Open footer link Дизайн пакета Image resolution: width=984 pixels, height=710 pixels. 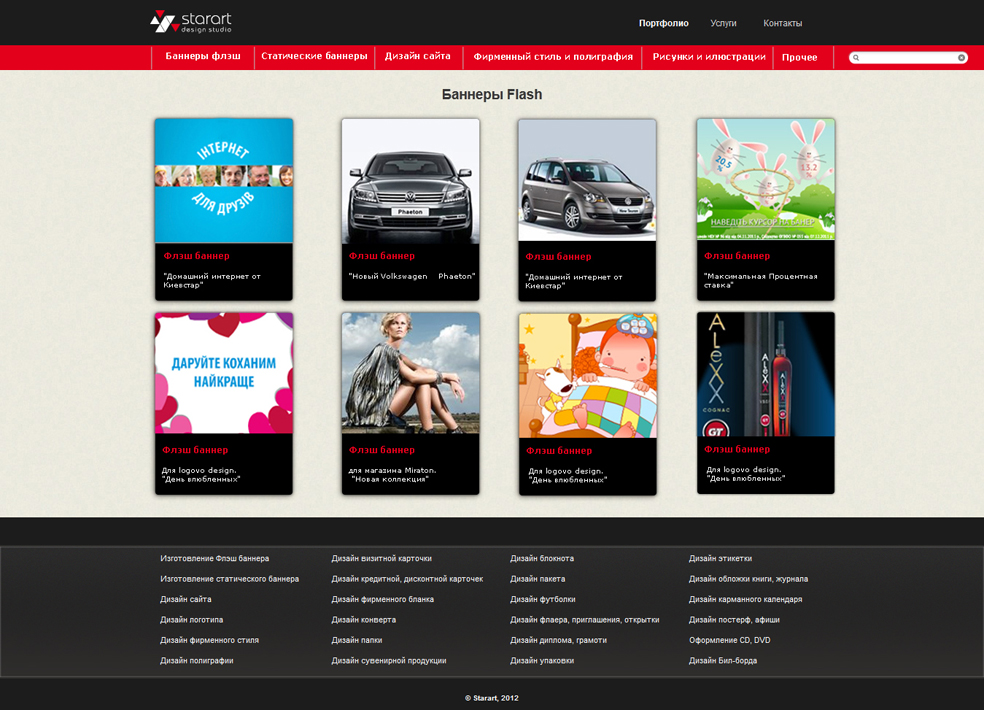(x=538, y=579)
